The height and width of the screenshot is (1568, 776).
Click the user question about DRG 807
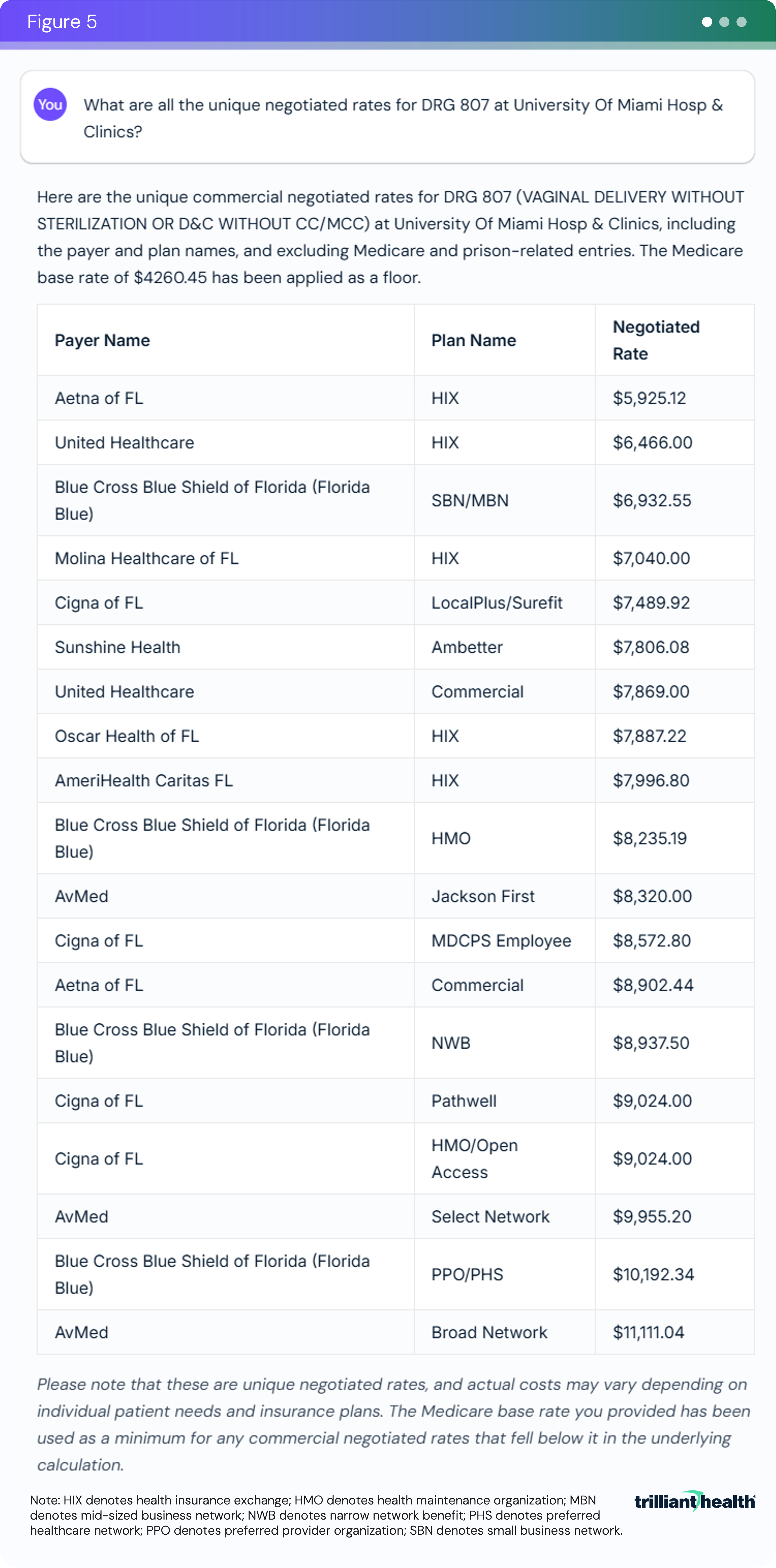[x=403, y=118]
